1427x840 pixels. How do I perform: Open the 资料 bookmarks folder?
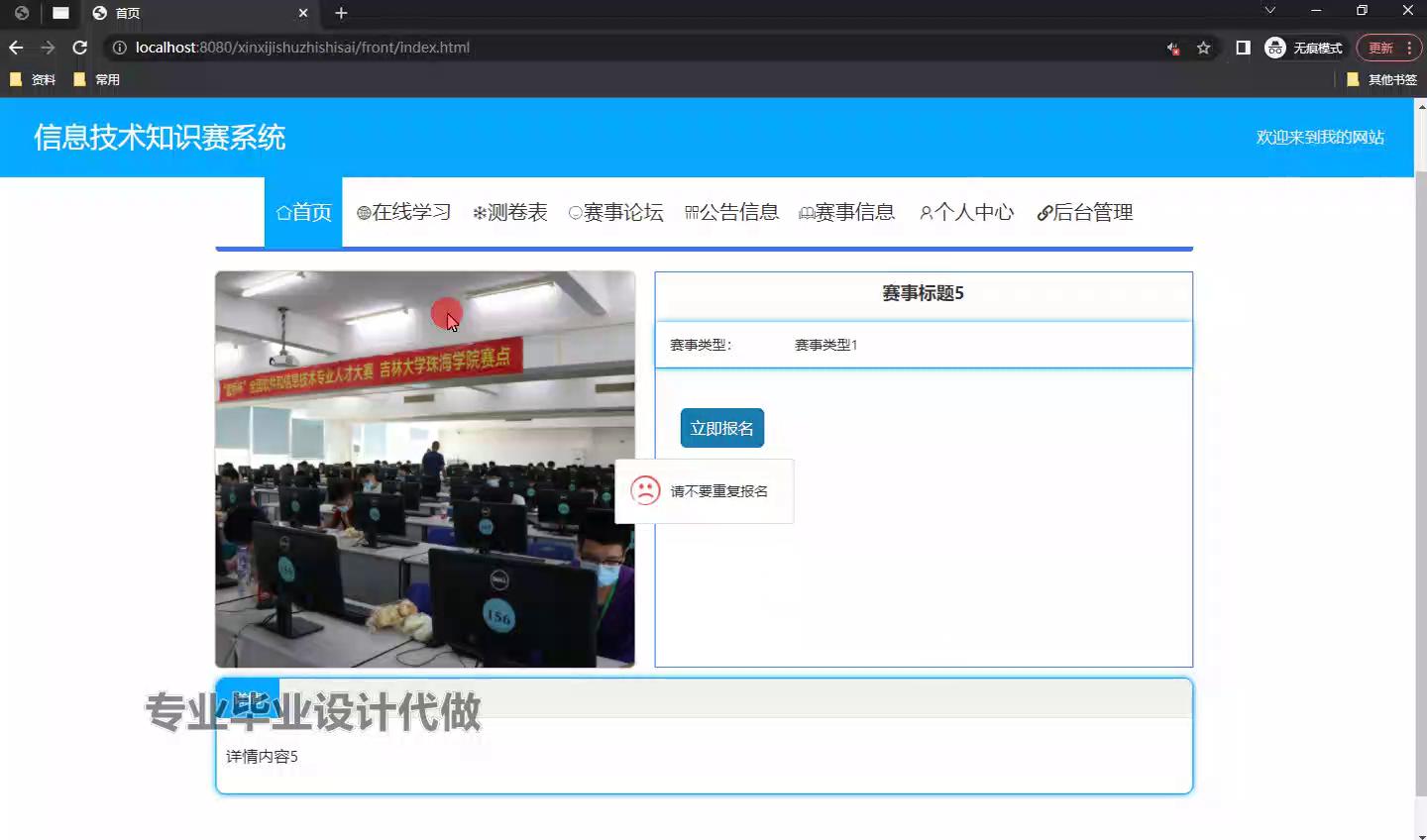pyautogui.click(x=33, y=79)
